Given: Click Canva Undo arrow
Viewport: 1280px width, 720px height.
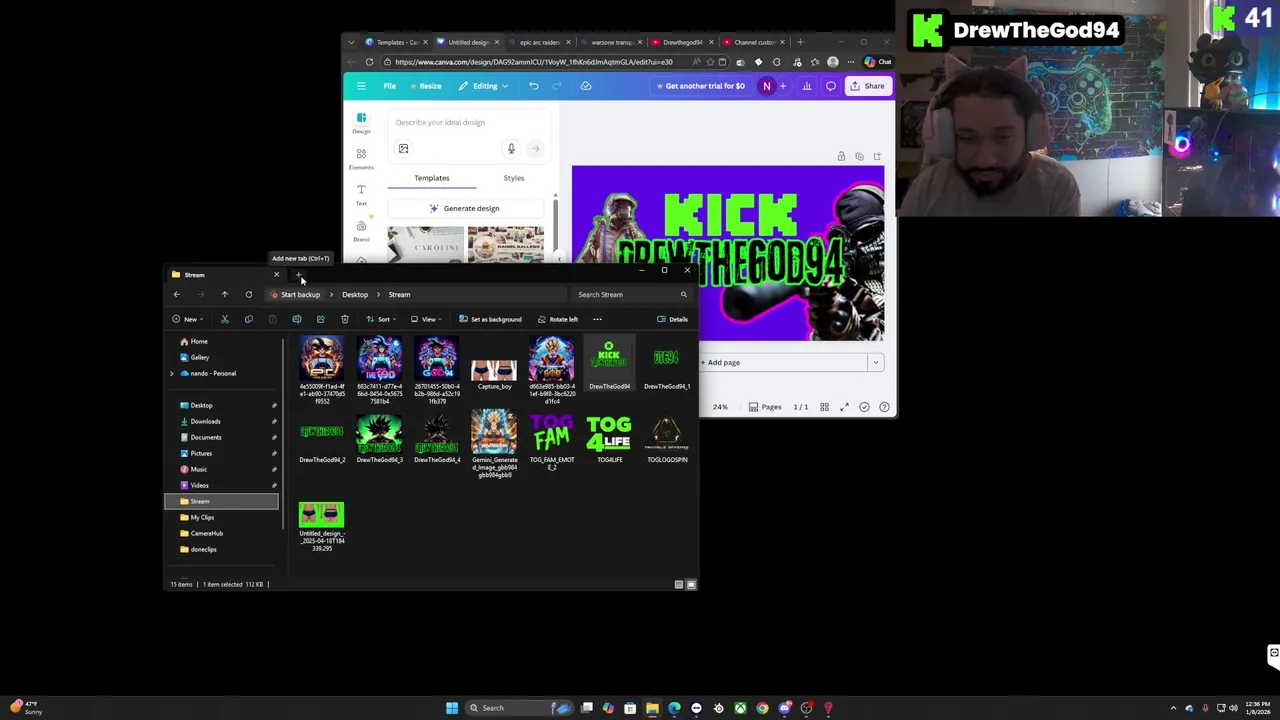Looking at the screenshot, I should pyautogui.click(x=534, y=86).
